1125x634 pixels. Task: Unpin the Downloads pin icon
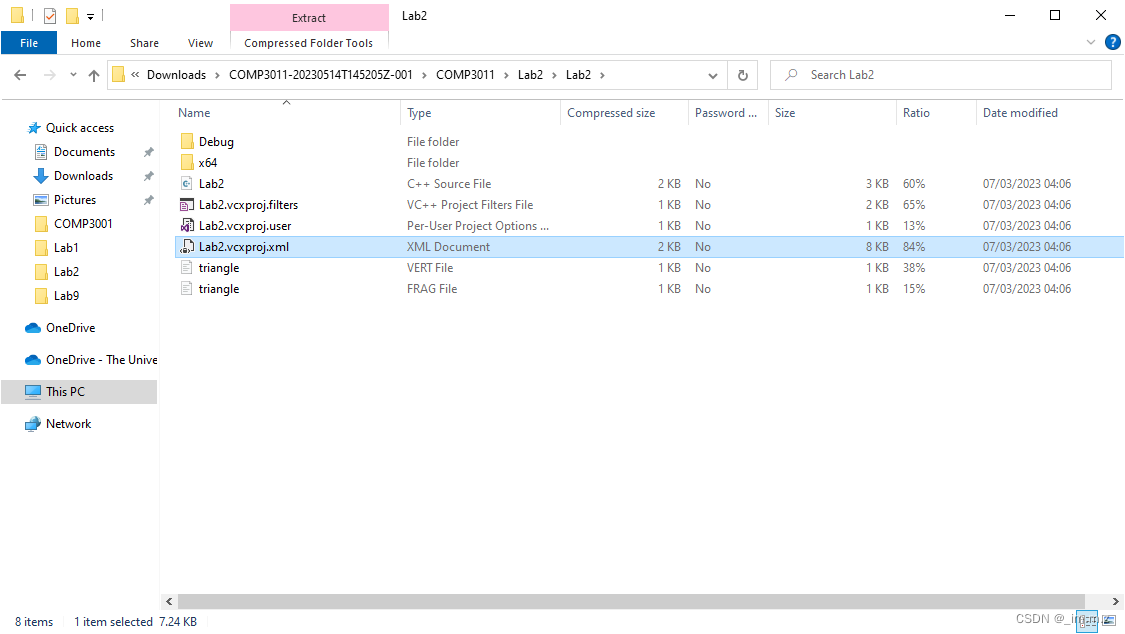[148, 175]
